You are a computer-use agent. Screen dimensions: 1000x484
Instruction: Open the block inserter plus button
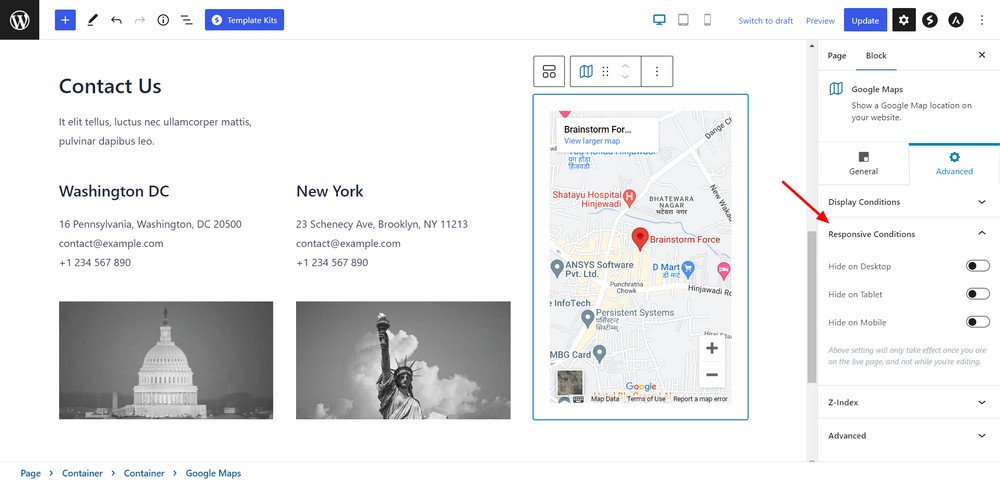click(65, 20)
